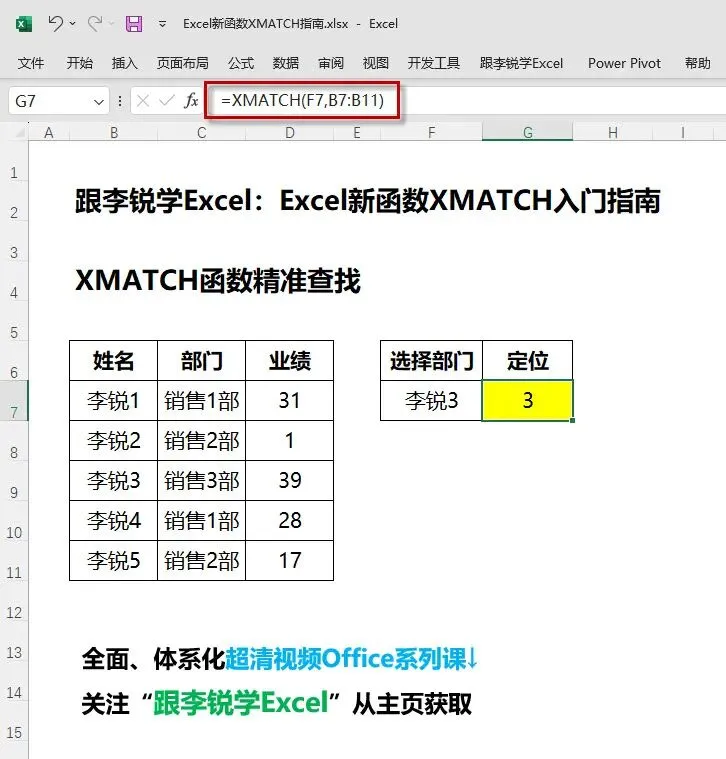Open the 帮助 tab
This screenshot has width=726, height=759.
coord(697,63)
